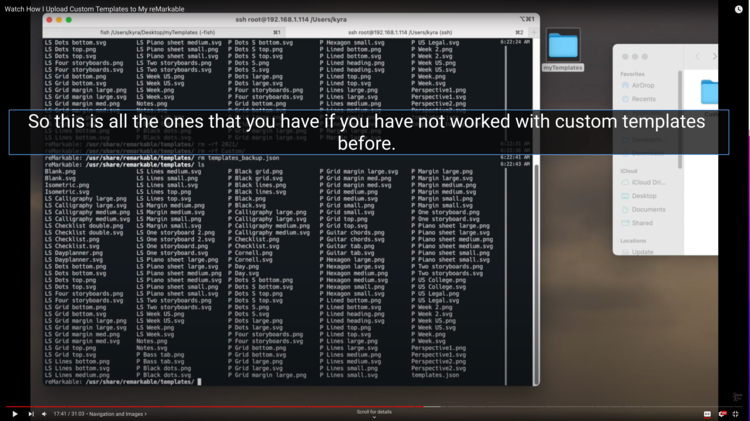
Task: Click the Watch Later clock icon
Action: click(739, 9)
